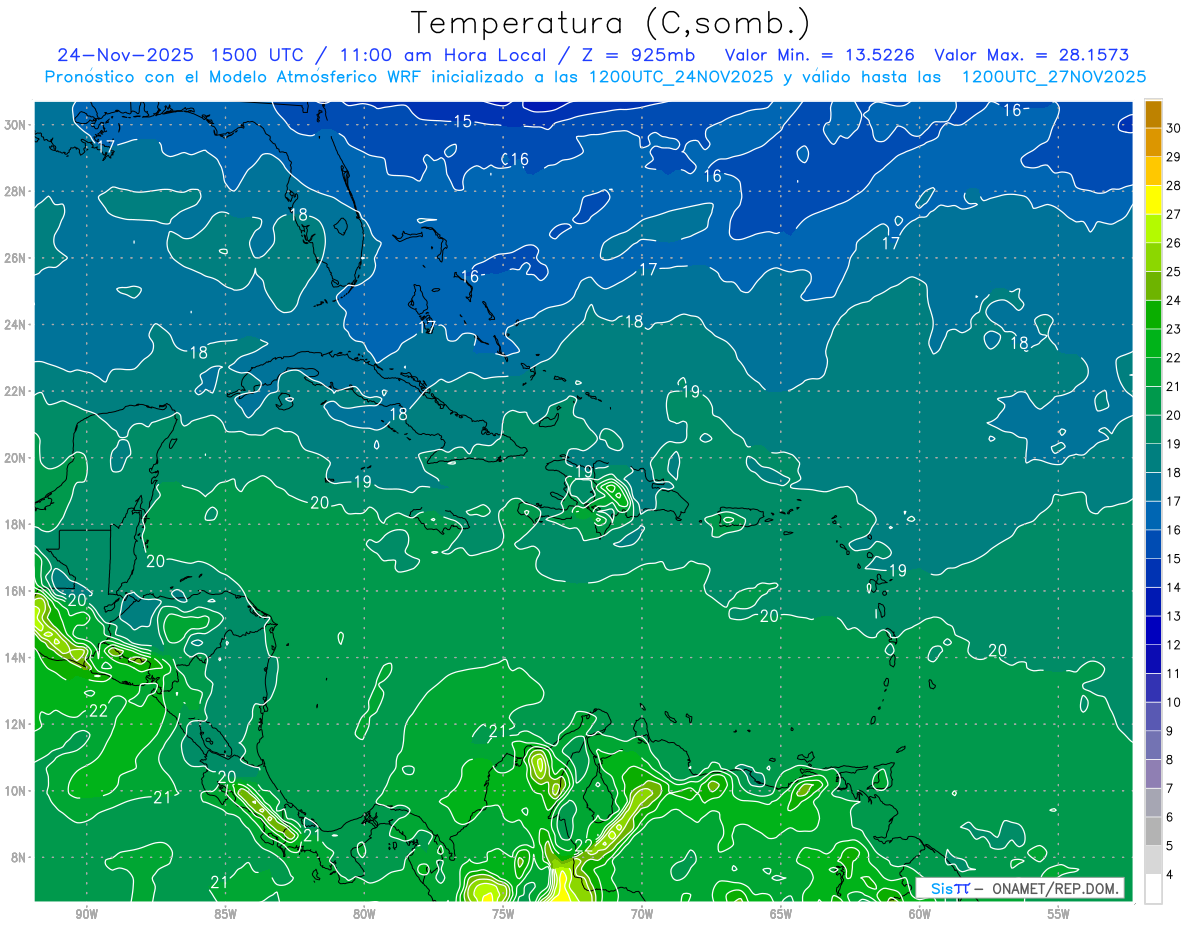Click the orange swatch between 29 and 30
Screen dimensions: 1200x927
click(1154, 143)
